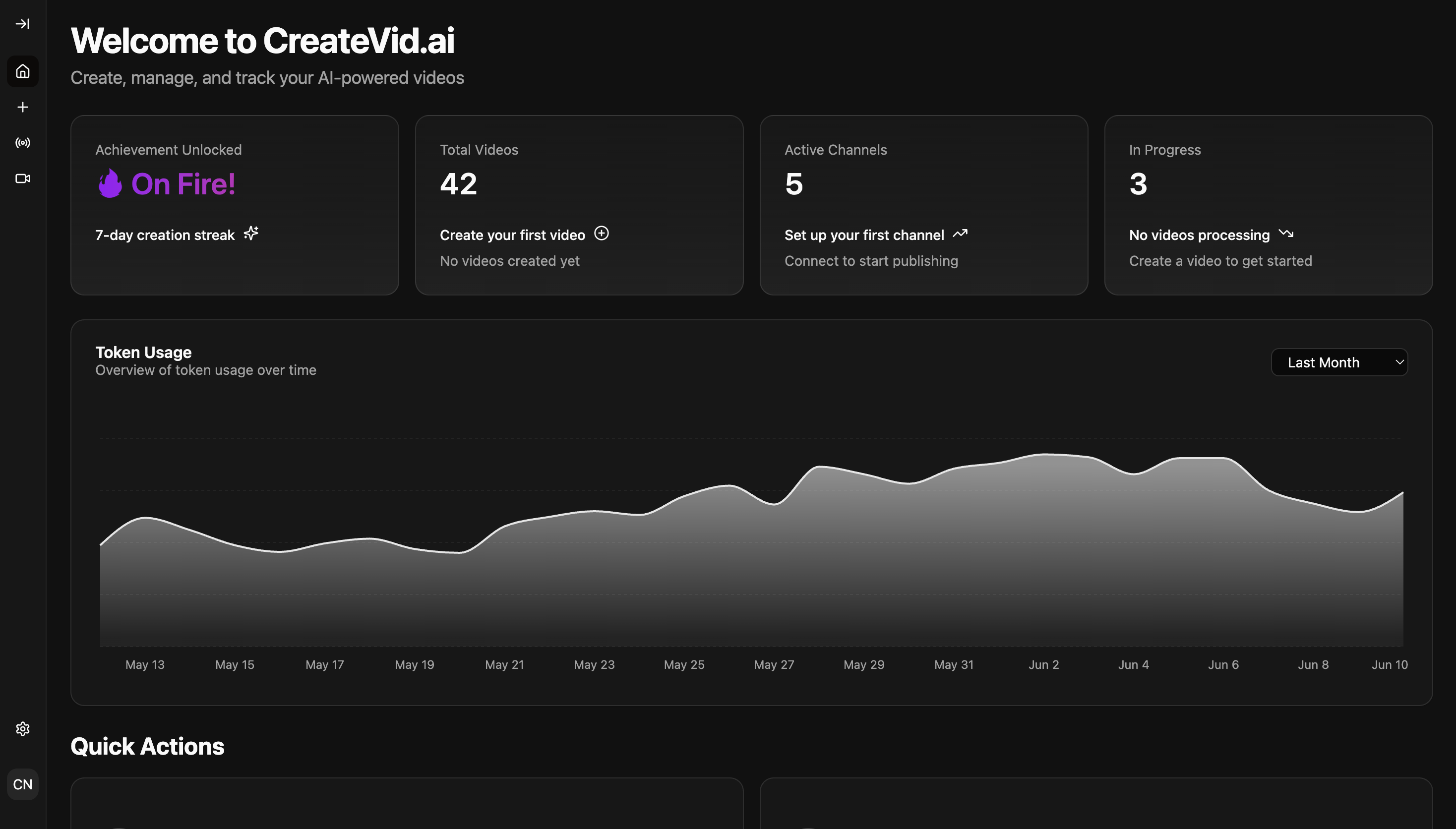Click the plus icon to create new
Viewport: 1456px width, 829px height.
pos(23,107)
